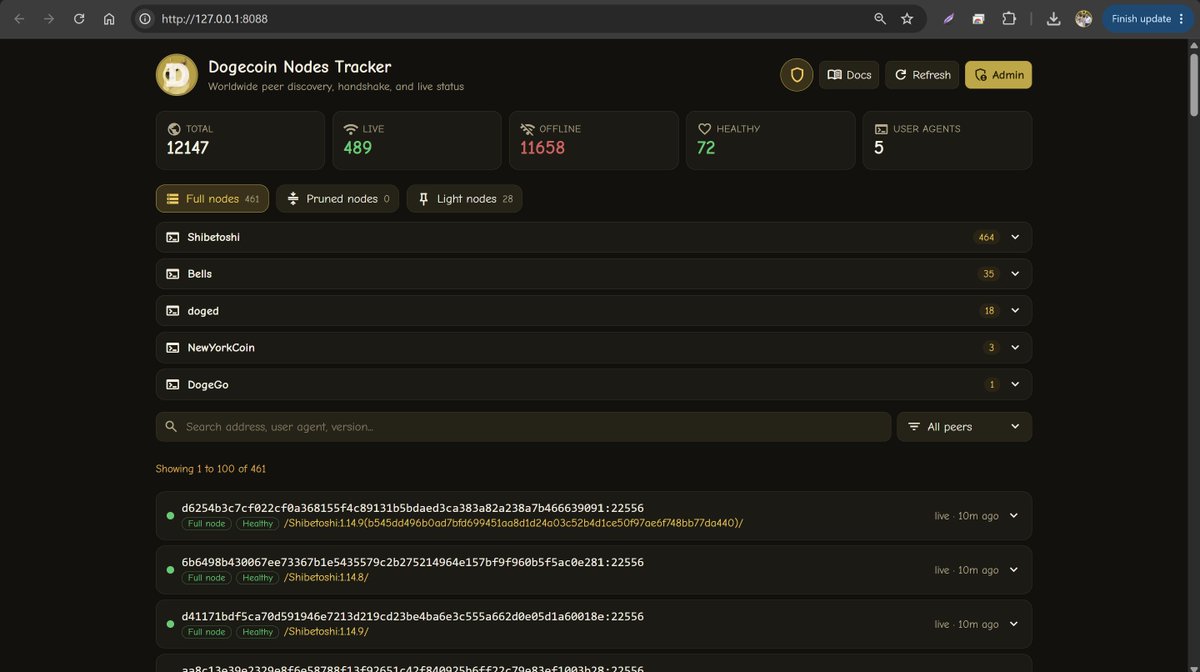Image resolution: width=1200 pixels, height=672 pixels.
Task: Select the Full nodes tab
Action: point(212,199)
